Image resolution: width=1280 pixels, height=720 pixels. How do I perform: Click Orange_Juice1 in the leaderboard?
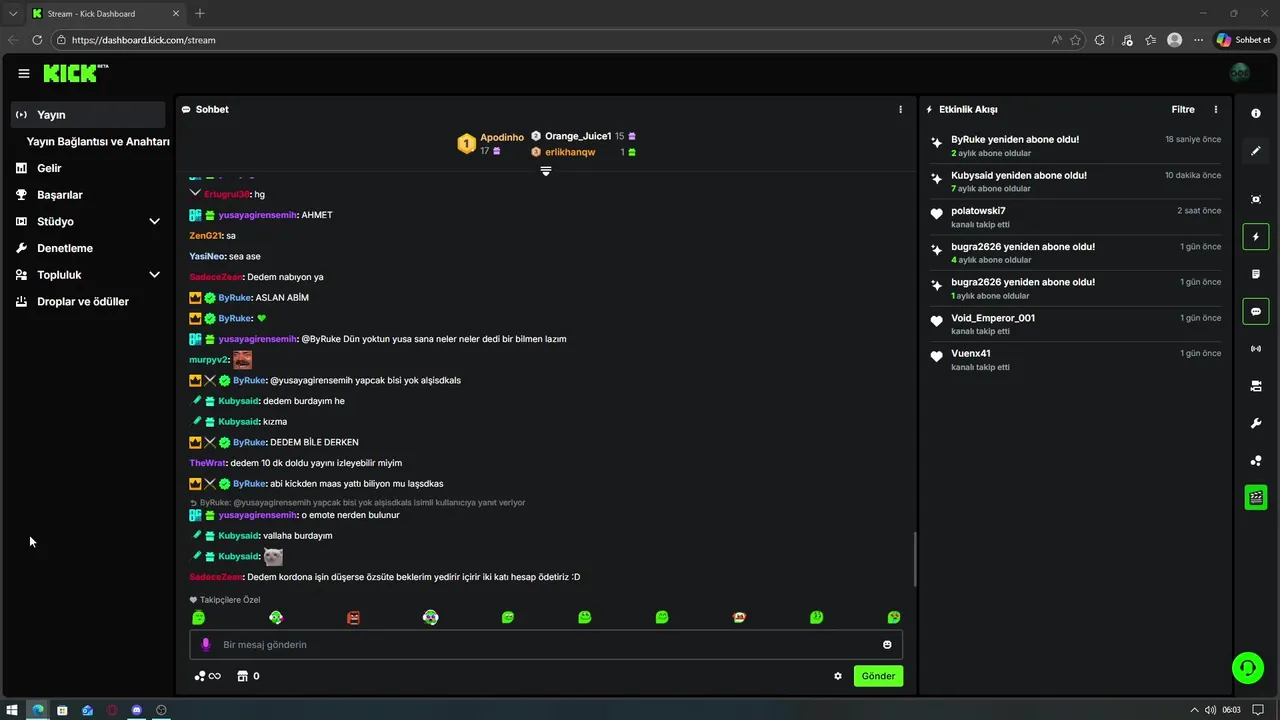578,136
